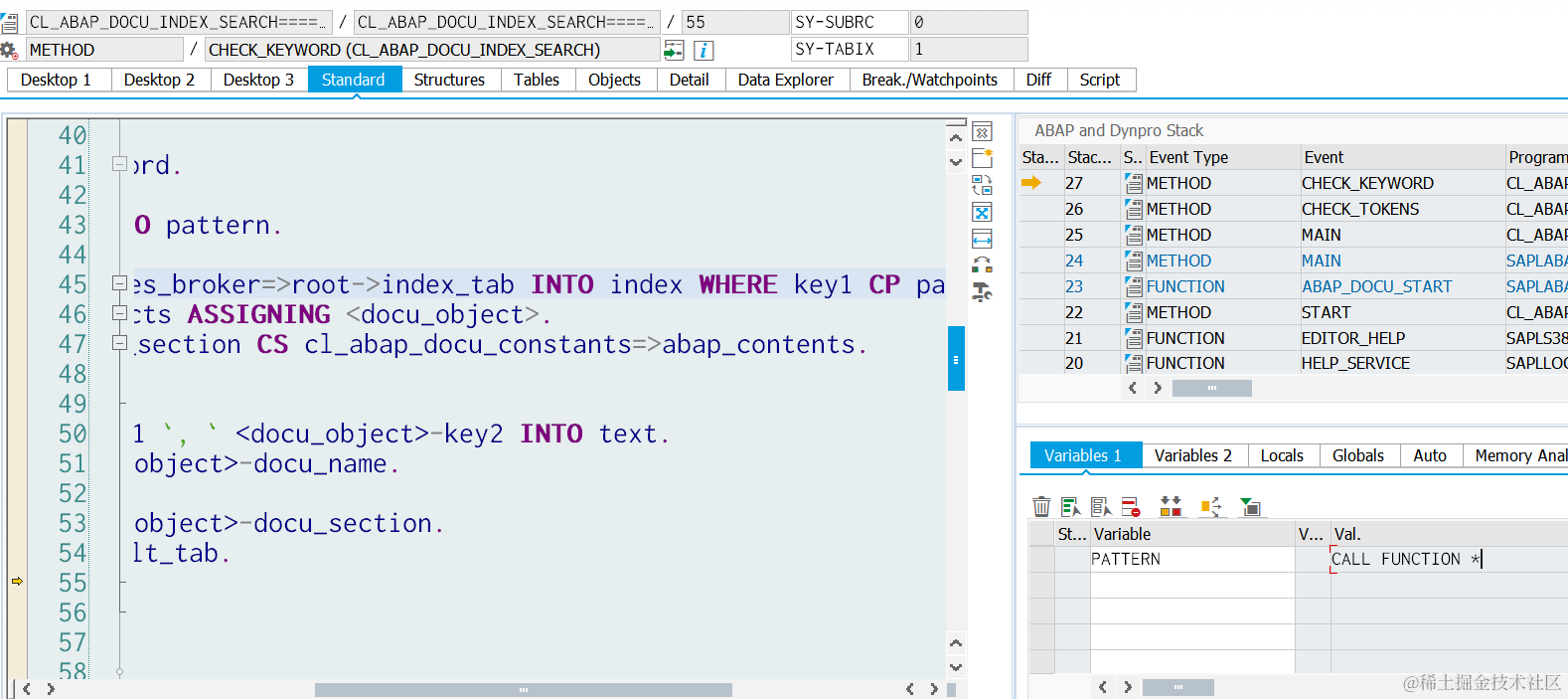Click the source icon in stack row 27
The width and height of the screenshot is (1568, 699).
pyautogui.click(x=1133, y=183)
